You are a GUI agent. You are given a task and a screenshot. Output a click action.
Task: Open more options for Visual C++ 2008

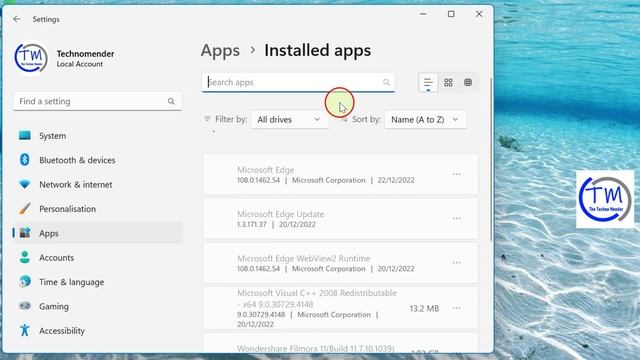click(x=456, y=308)
